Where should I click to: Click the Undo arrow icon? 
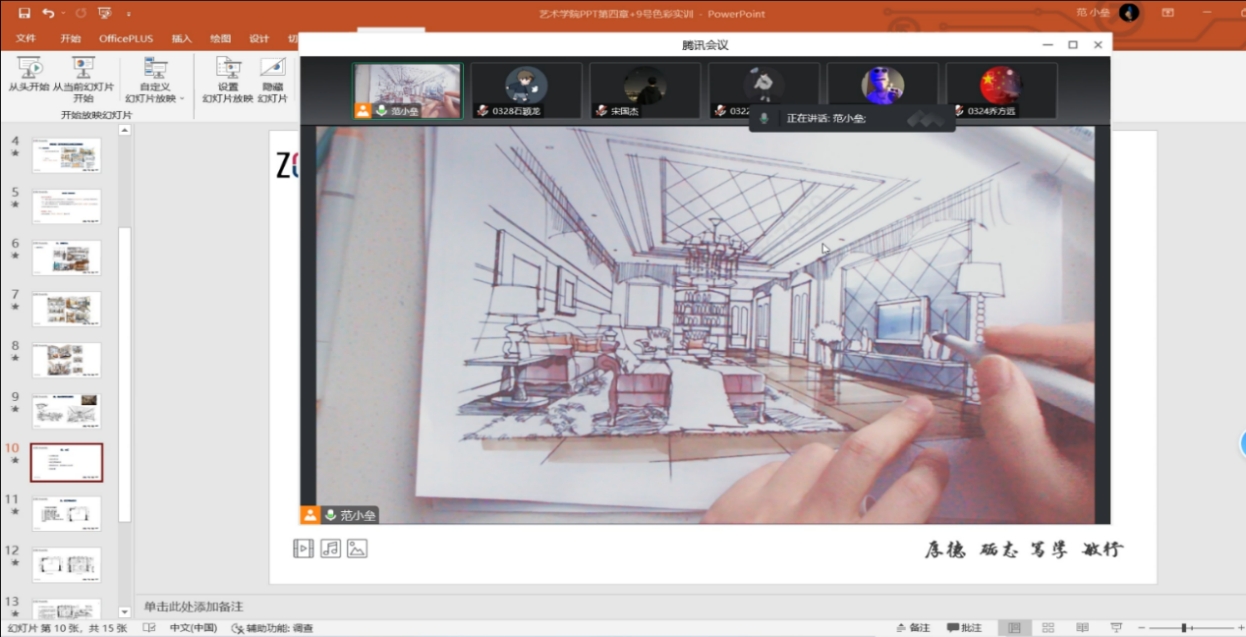[47, 13]
